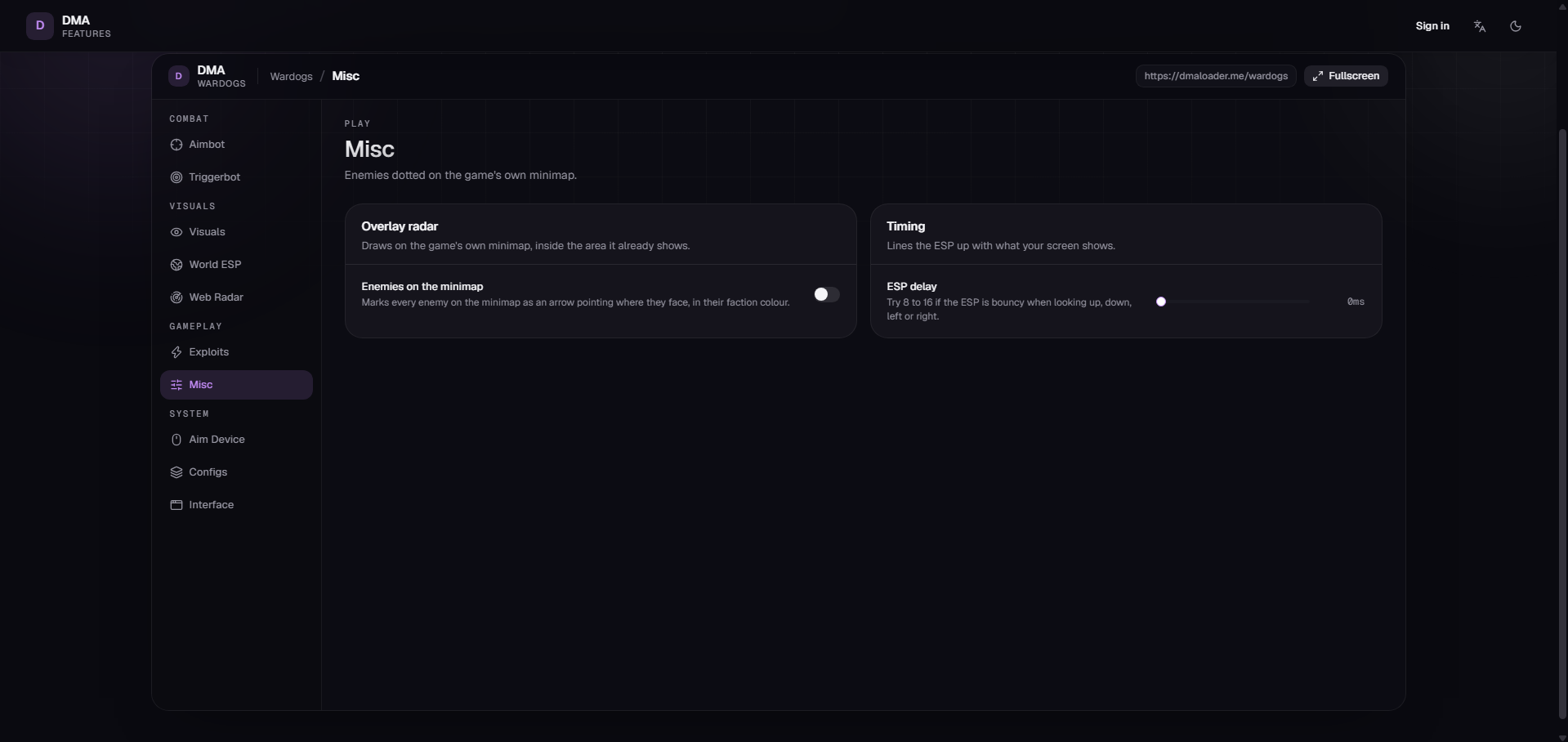Click the Misc sliders icon
This screenshot has height=742, width=1568.
[176, 385]
